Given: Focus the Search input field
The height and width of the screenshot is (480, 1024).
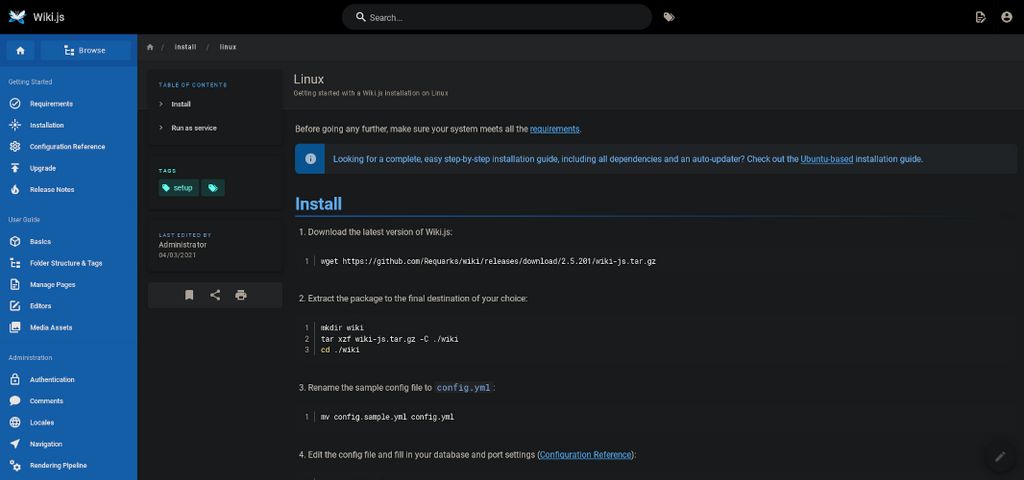Looking at the screenshot, I should [496, 17].
